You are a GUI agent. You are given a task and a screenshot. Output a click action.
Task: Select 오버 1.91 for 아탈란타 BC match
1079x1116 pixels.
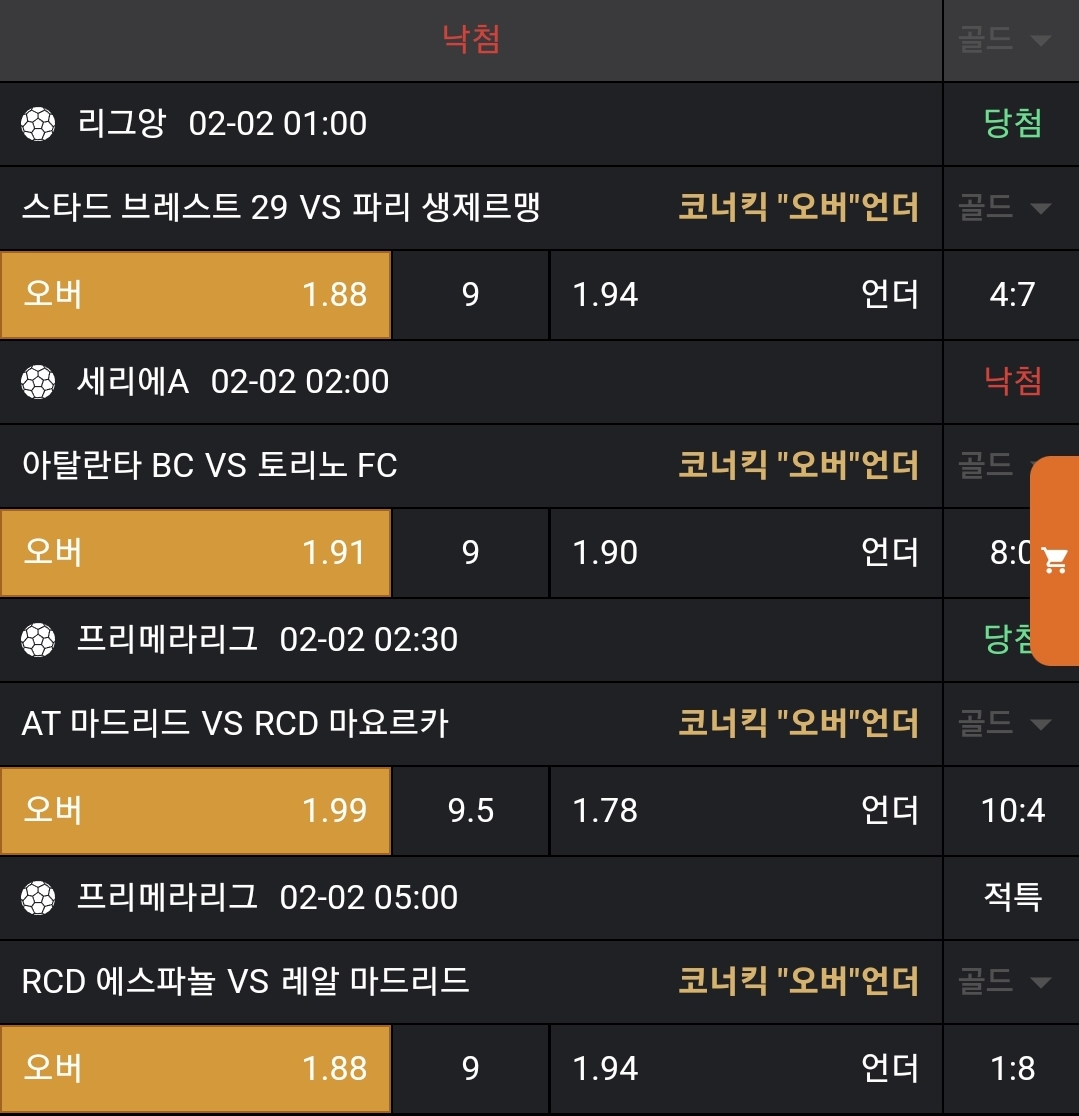tap(195, 553)
